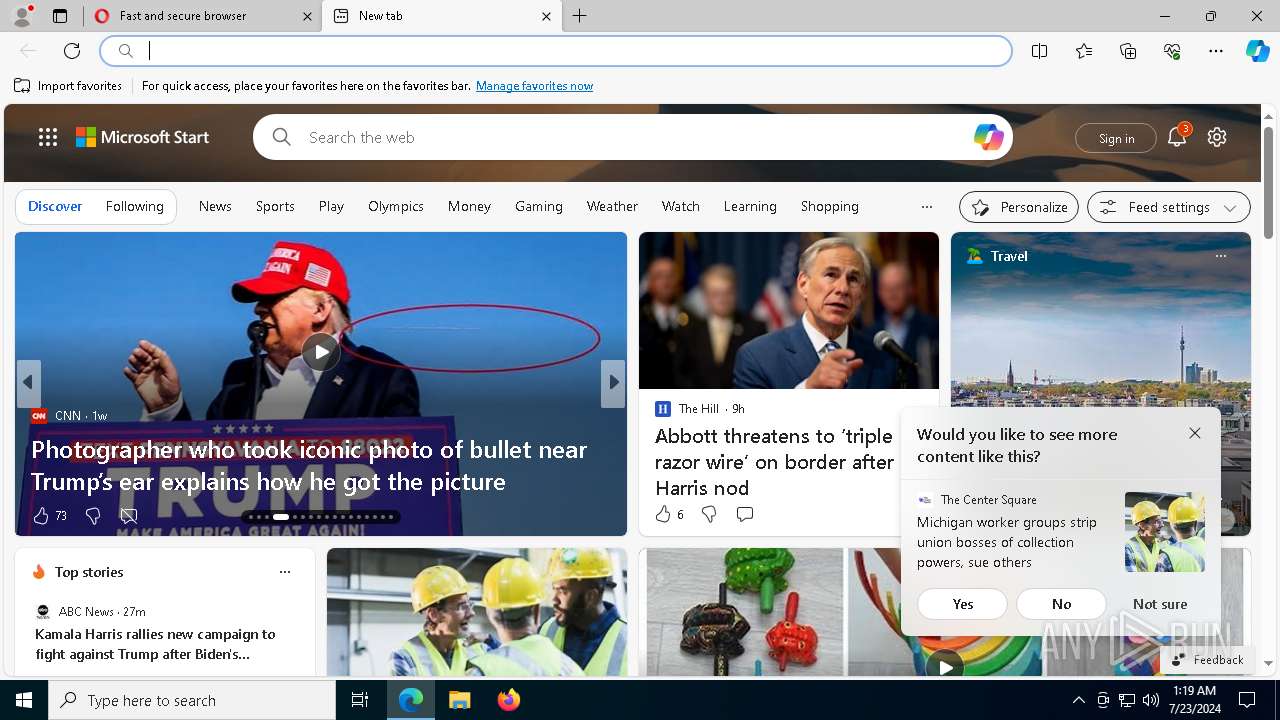Open the News category
The width and height of the screenshot is (1280, 720).
215,206
